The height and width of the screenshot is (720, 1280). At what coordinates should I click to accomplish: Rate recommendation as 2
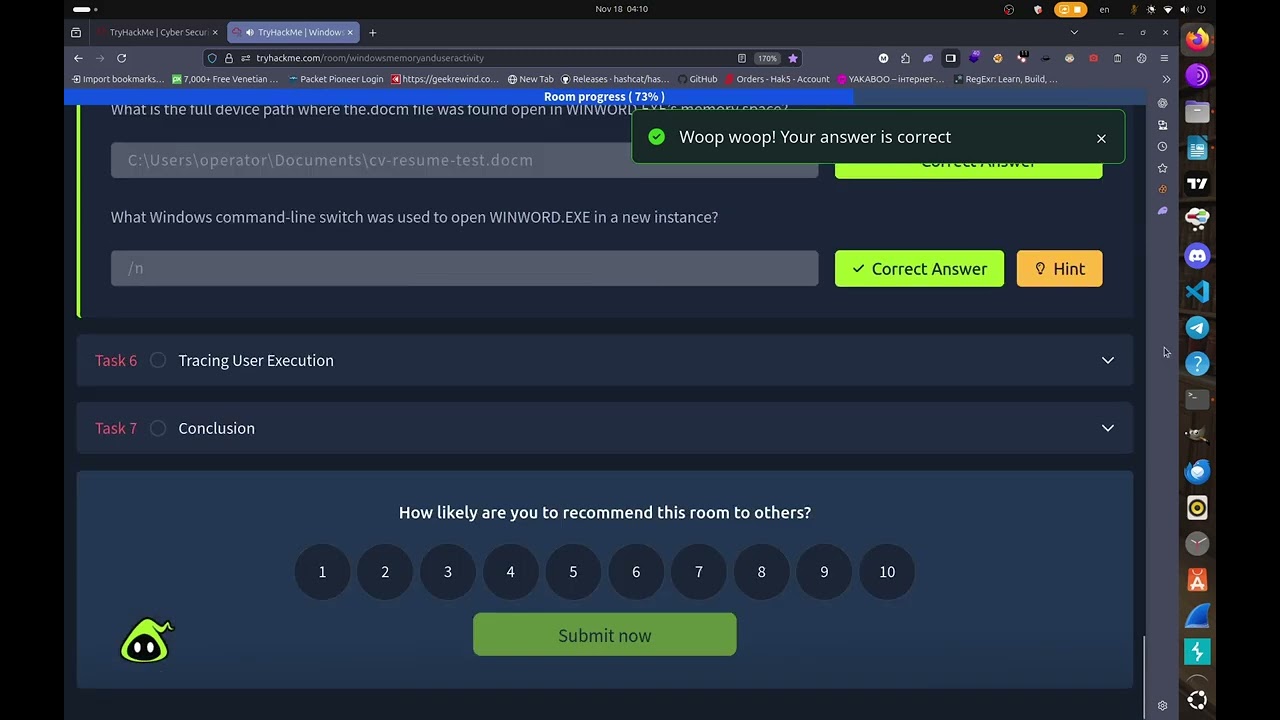[385, 572]
